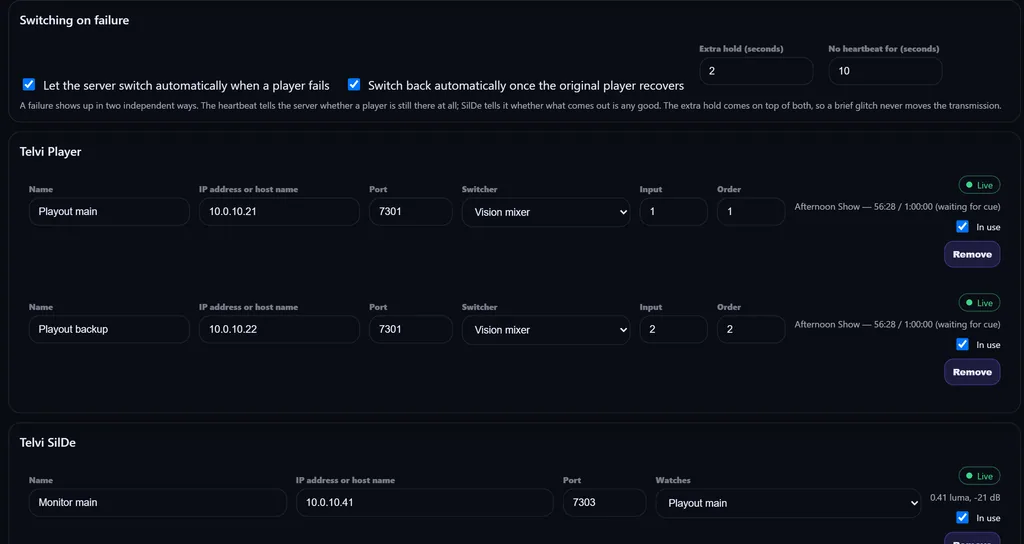Click Live status badge for Monitor main

tap(979, 476)
